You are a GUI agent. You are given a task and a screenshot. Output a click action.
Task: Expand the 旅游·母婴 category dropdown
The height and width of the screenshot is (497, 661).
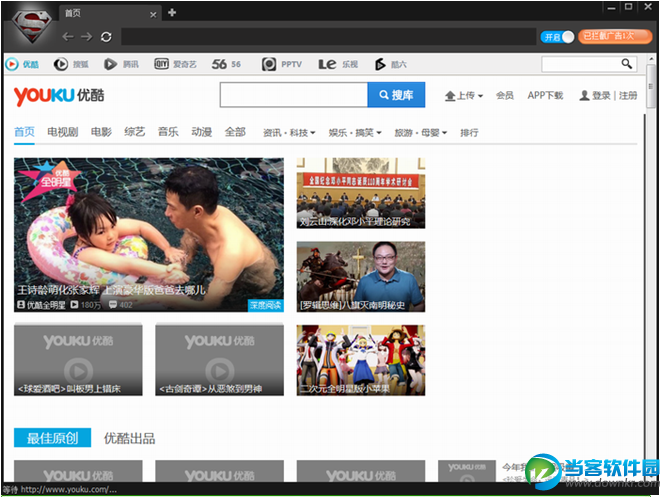(420, 132)
